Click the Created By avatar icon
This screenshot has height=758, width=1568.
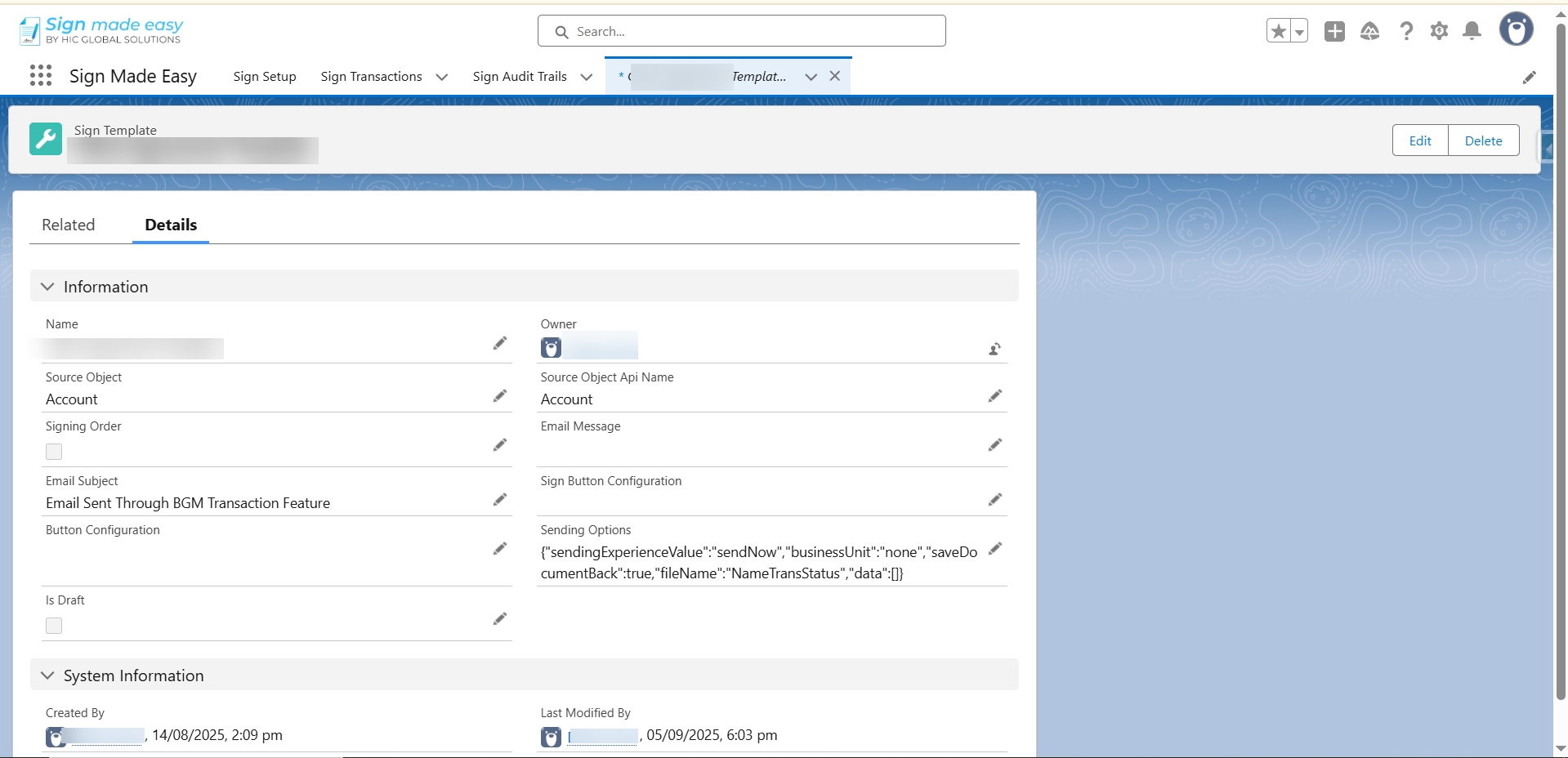(56, 738)
